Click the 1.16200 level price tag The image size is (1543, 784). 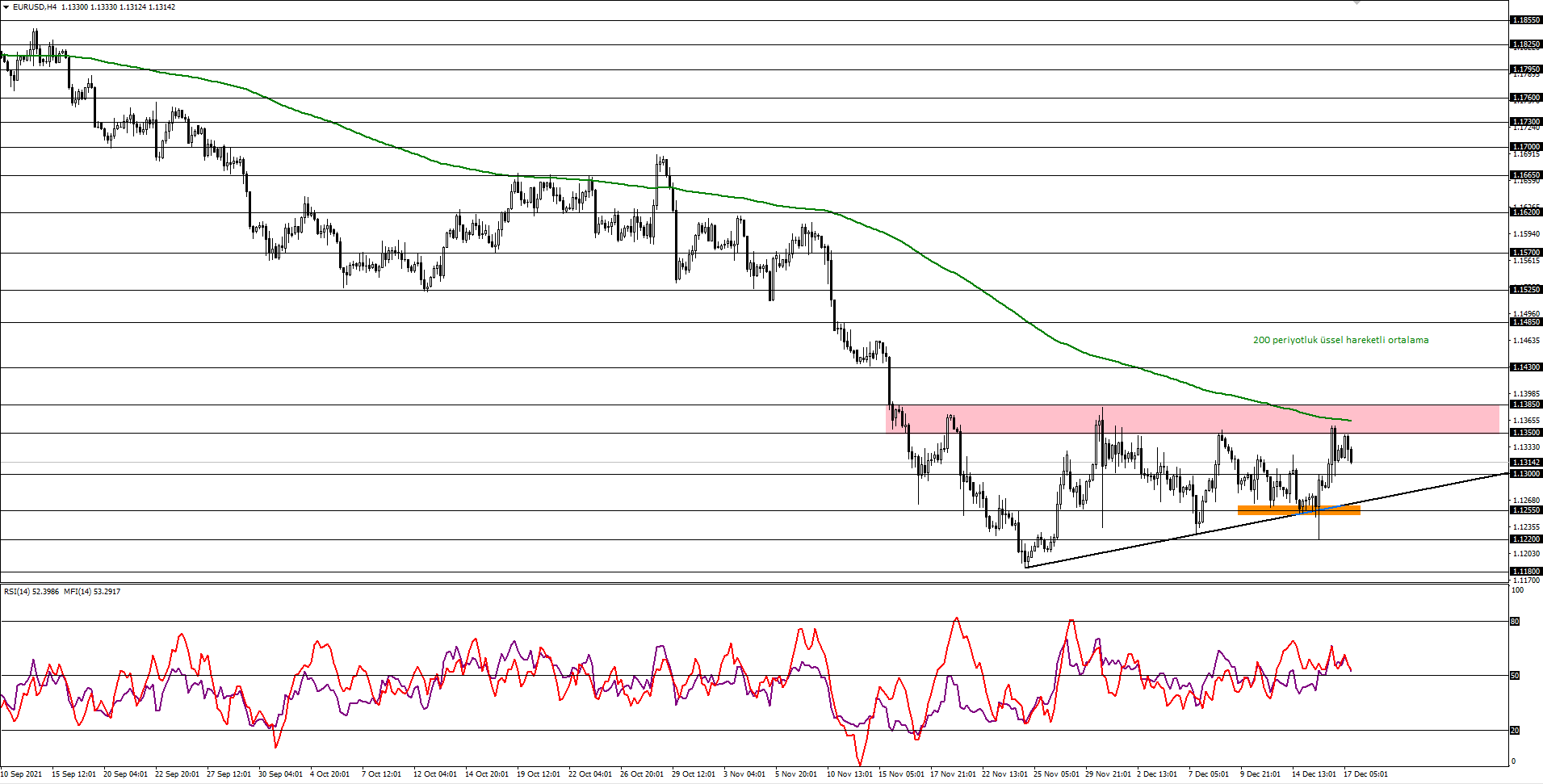point(1525,212)
